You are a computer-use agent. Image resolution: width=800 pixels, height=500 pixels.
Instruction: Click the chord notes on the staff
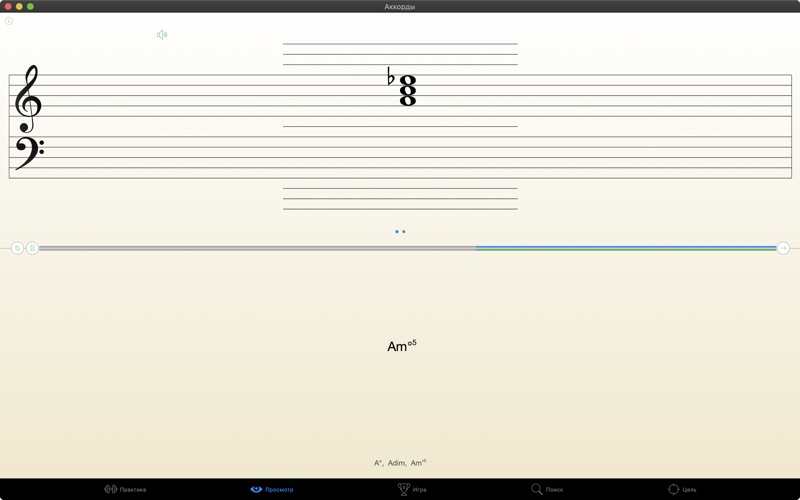[408, 90]
